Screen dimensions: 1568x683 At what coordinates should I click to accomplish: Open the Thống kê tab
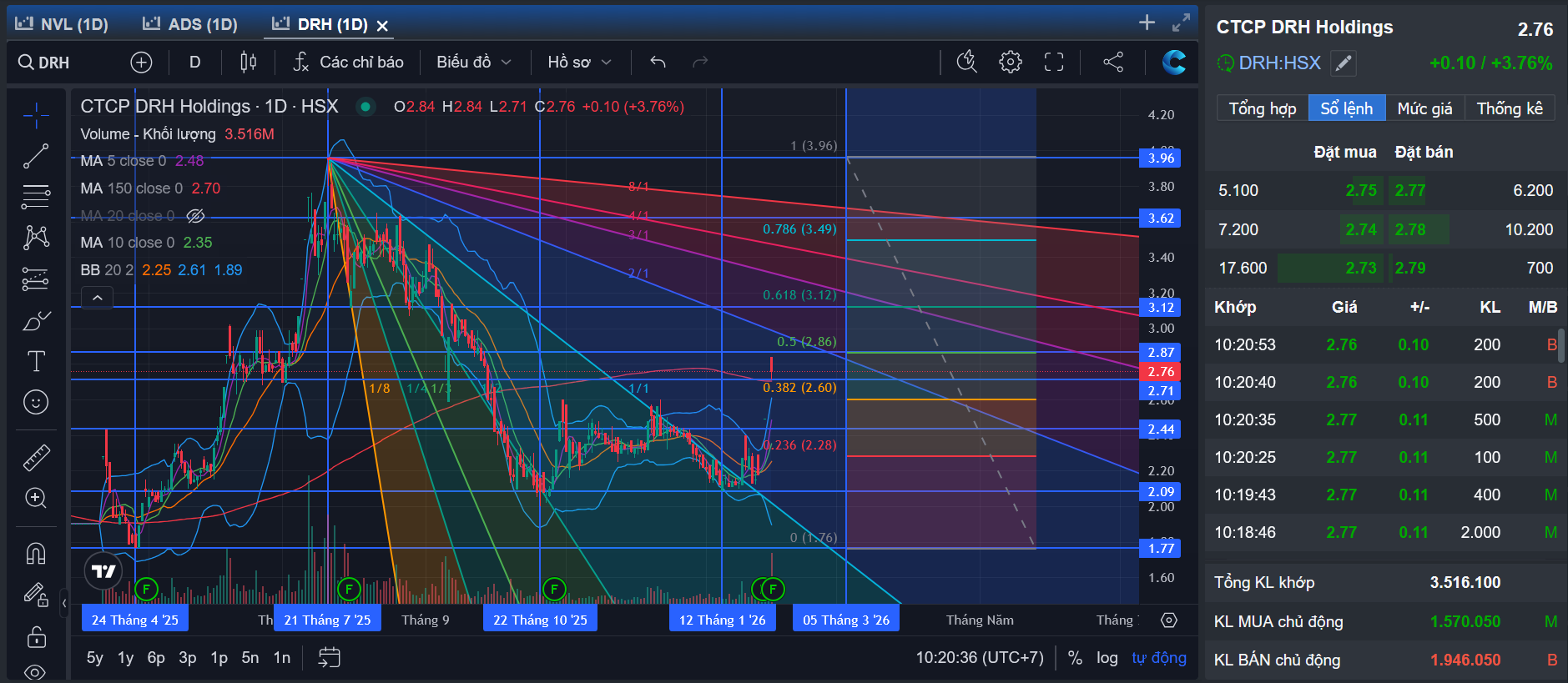1510,108
